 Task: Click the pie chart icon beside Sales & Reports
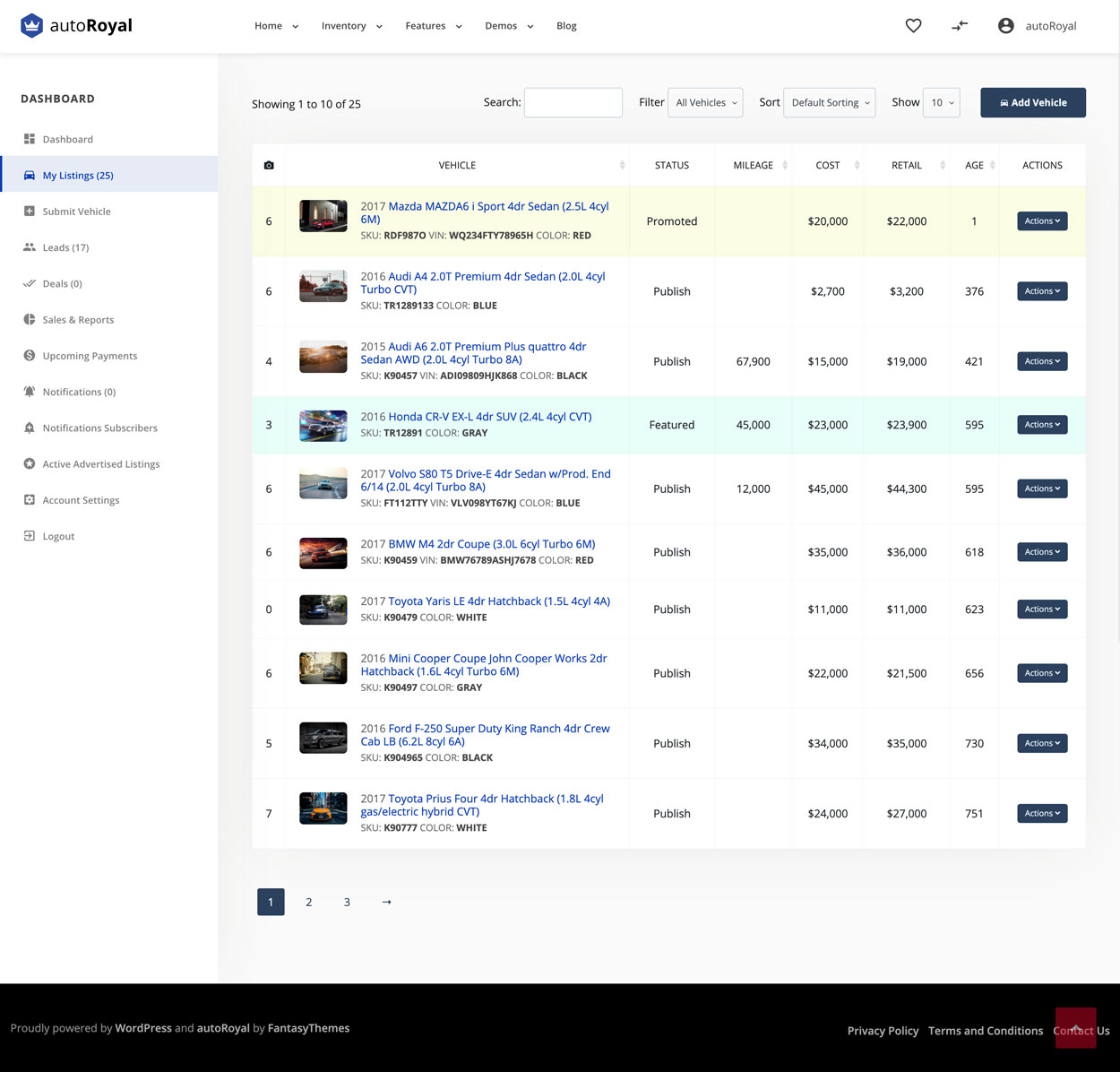(30, 319)
